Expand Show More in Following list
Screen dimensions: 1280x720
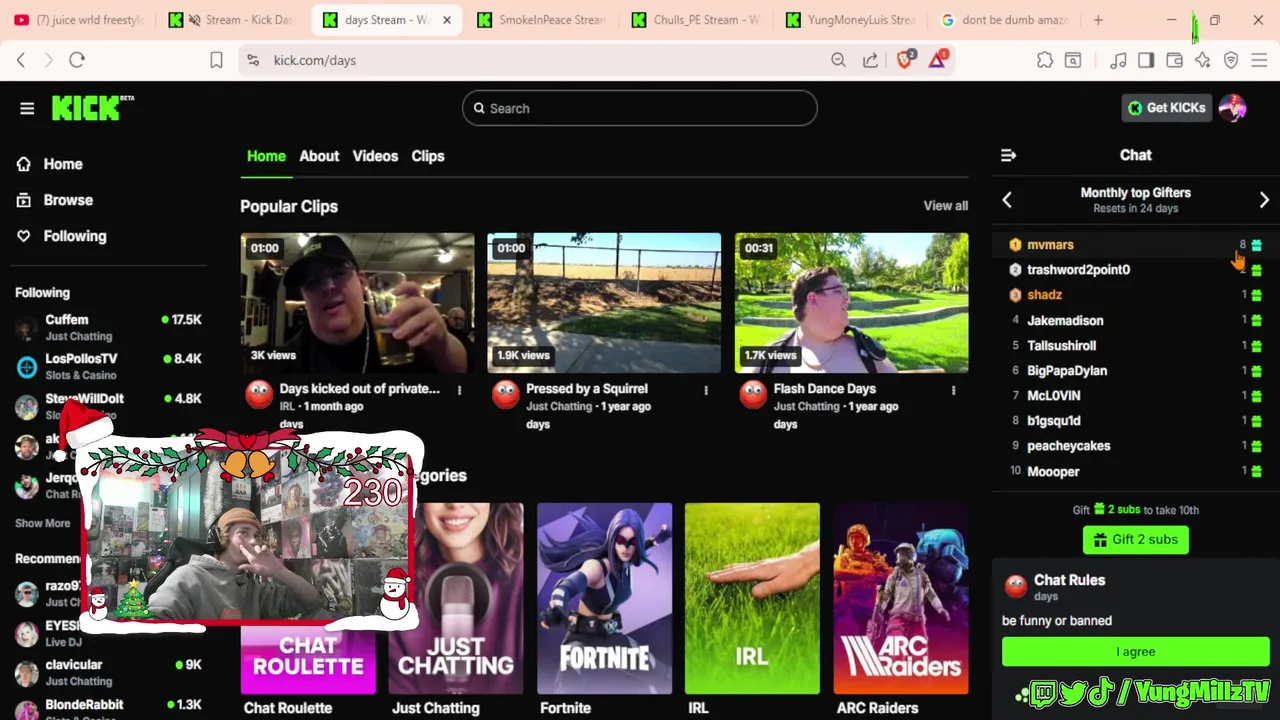(x=43, y=523)
